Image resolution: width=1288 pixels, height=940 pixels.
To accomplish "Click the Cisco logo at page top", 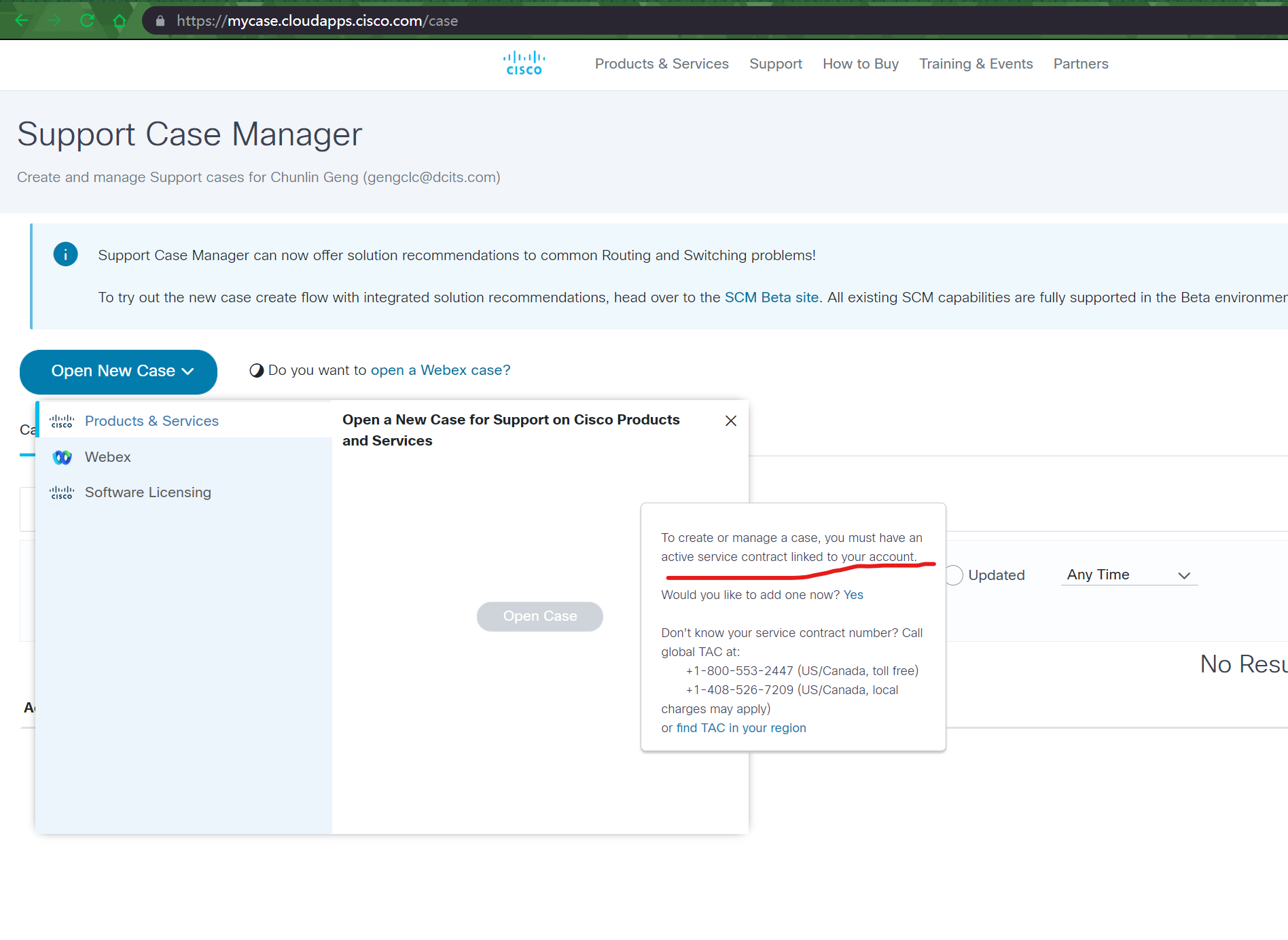I will point(523,62).
